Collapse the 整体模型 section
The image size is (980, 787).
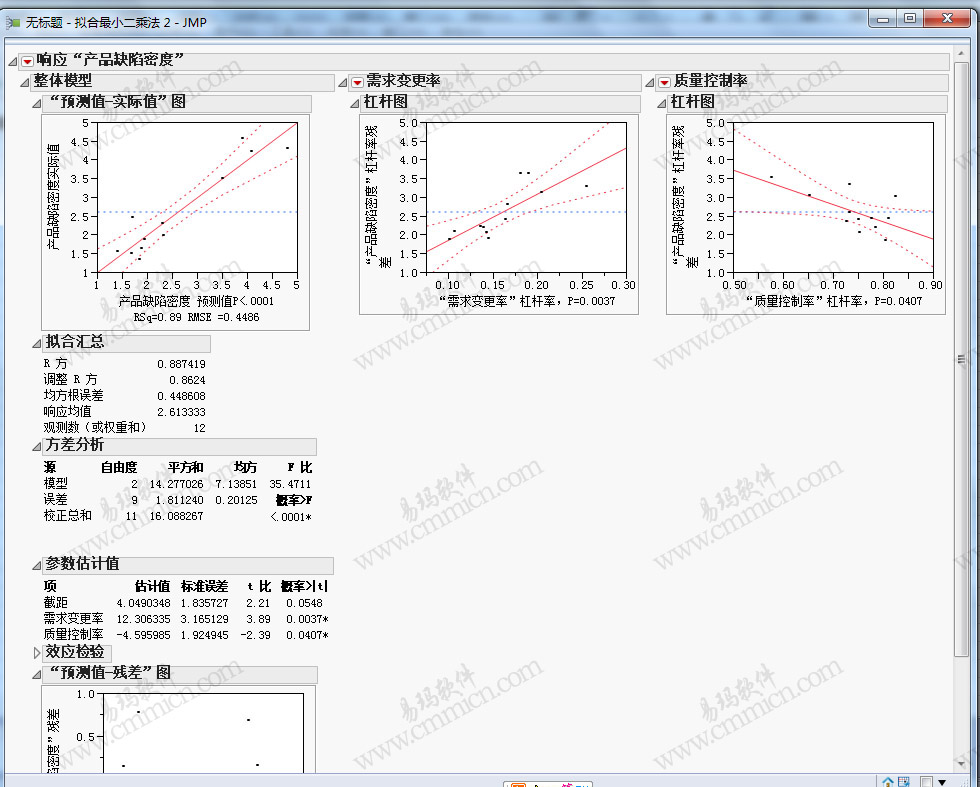tap(25, 81)
